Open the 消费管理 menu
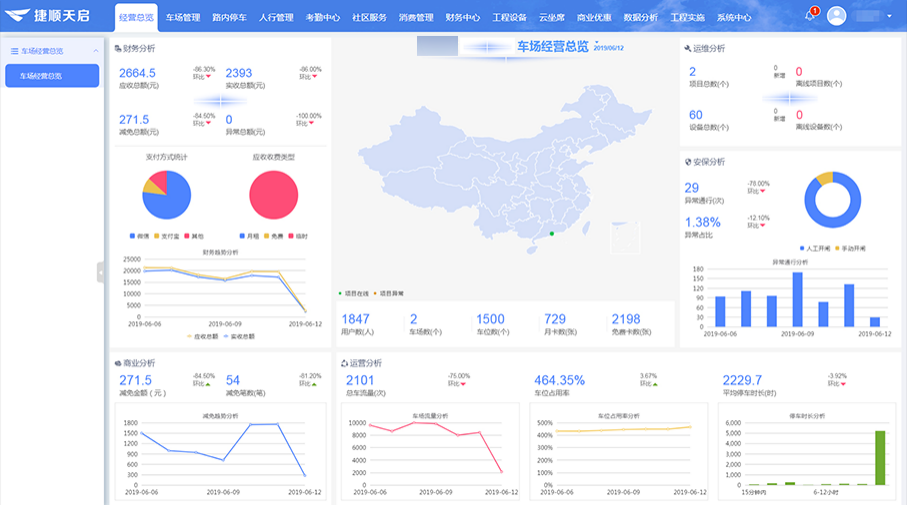 click(x=416, y=17)
